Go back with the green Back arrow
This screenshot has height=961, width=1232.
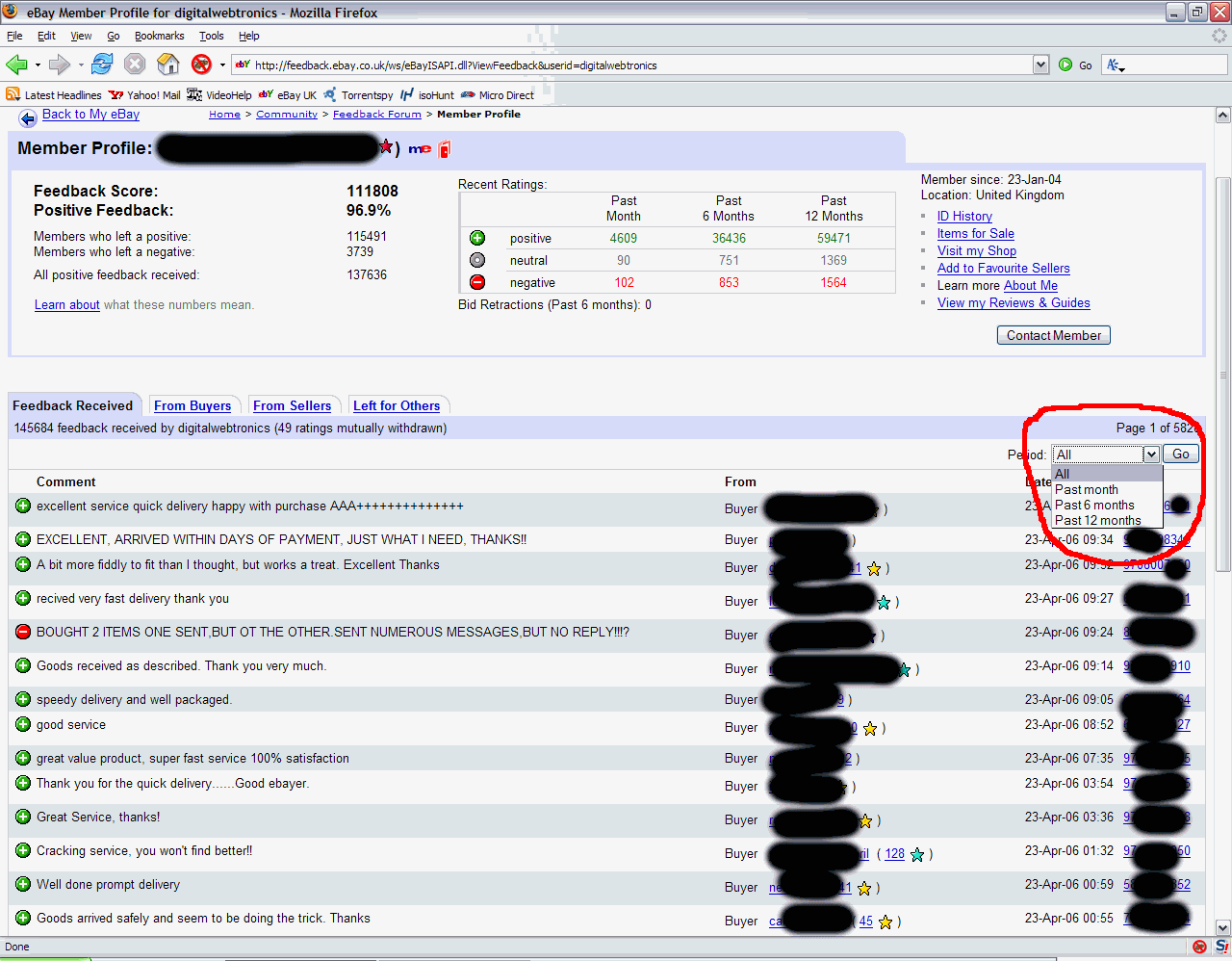(x=16, y=65)
